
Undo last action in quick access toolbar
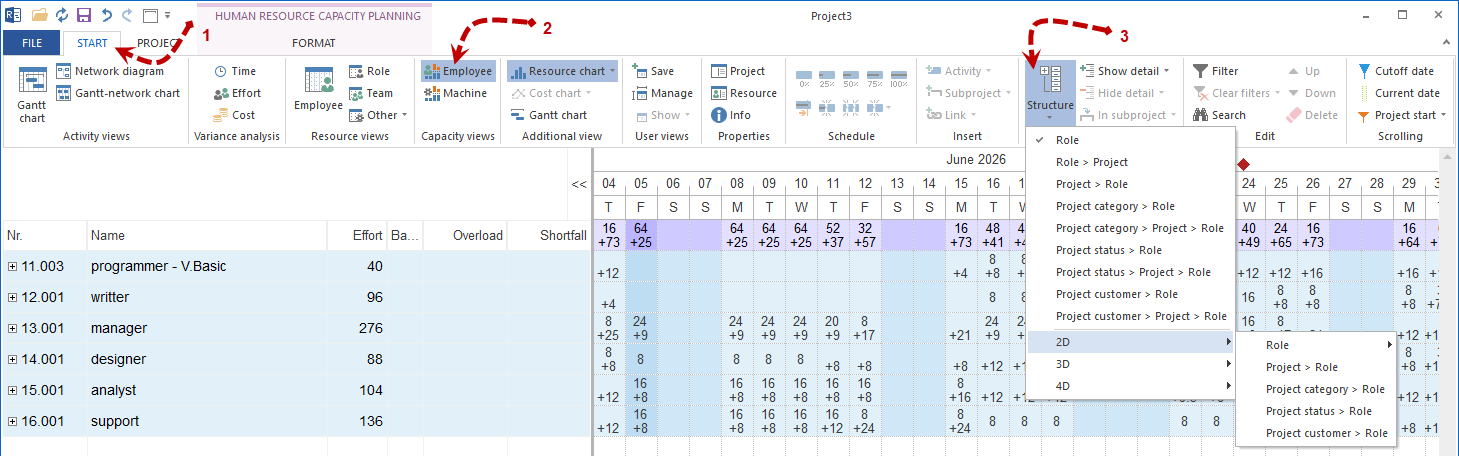[x=105, y=16]
